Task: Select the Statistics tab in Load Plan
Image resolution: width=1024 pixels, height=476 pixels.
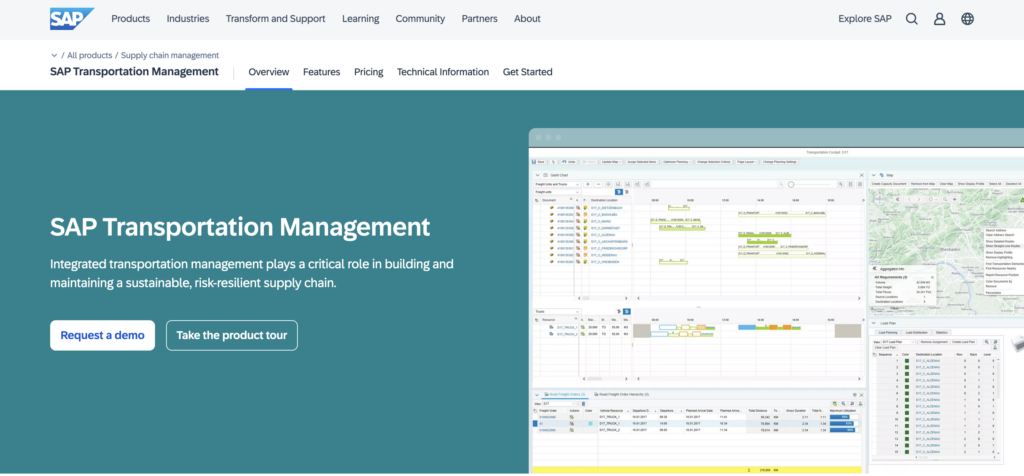Action: (x=942, y=332)
